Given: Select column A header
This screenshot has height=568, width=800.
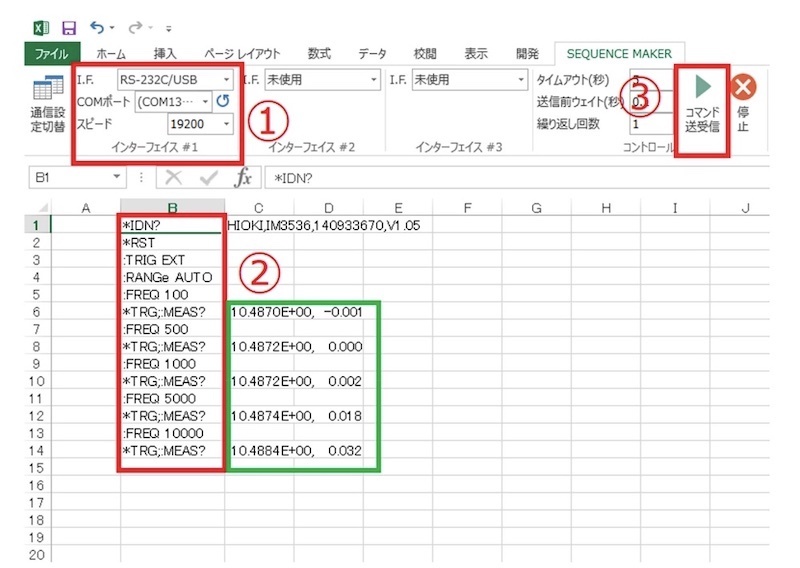Looking at the screenshot, I should click(86, 208).
